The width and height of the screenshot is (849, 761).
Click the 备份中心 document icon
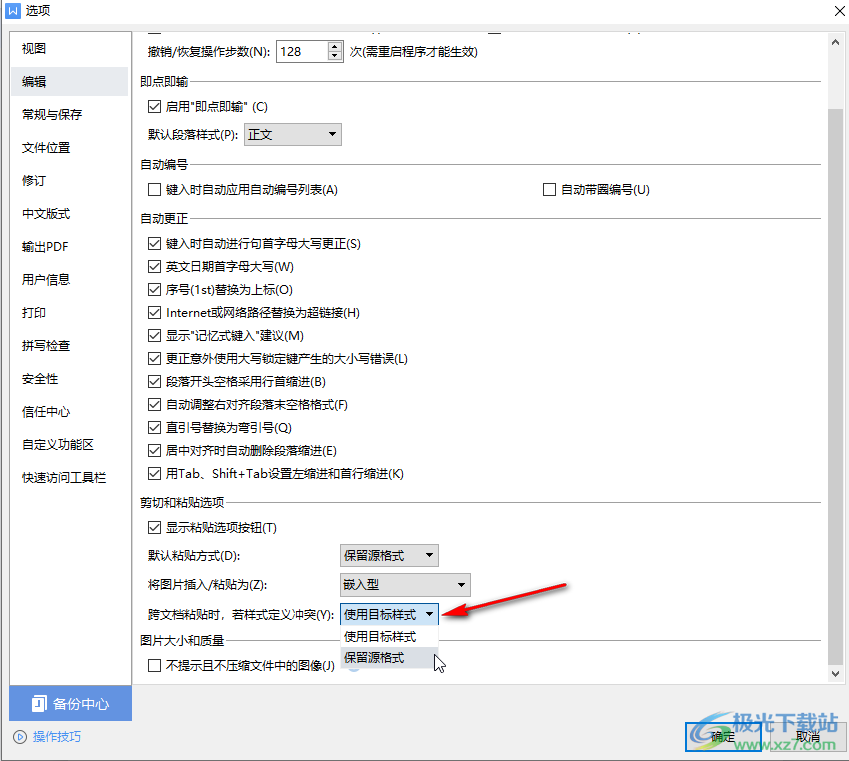(39, 704)
